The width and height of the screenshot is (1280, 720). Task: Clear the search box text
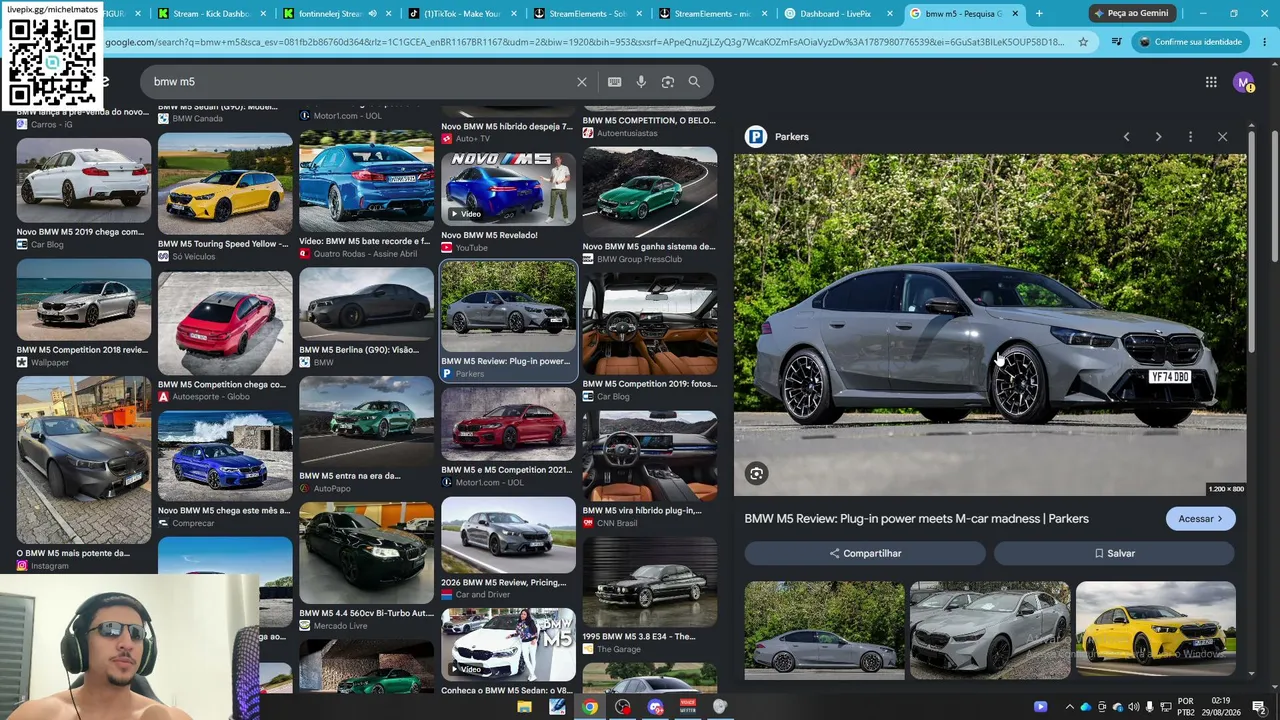tap(582, 82)
